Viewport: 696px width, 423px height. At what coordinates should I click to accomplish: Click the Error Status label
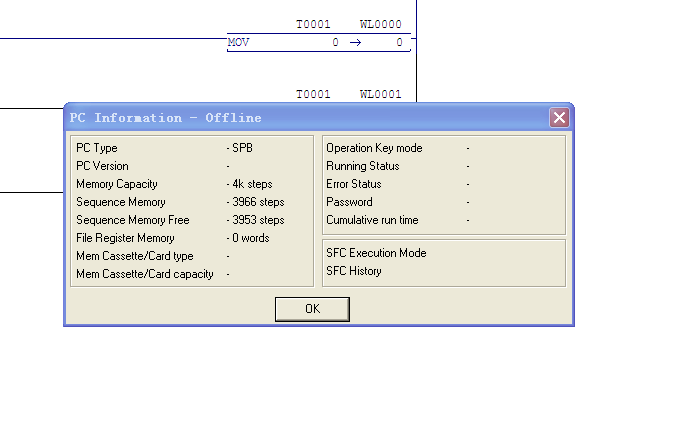click(355, 184)
